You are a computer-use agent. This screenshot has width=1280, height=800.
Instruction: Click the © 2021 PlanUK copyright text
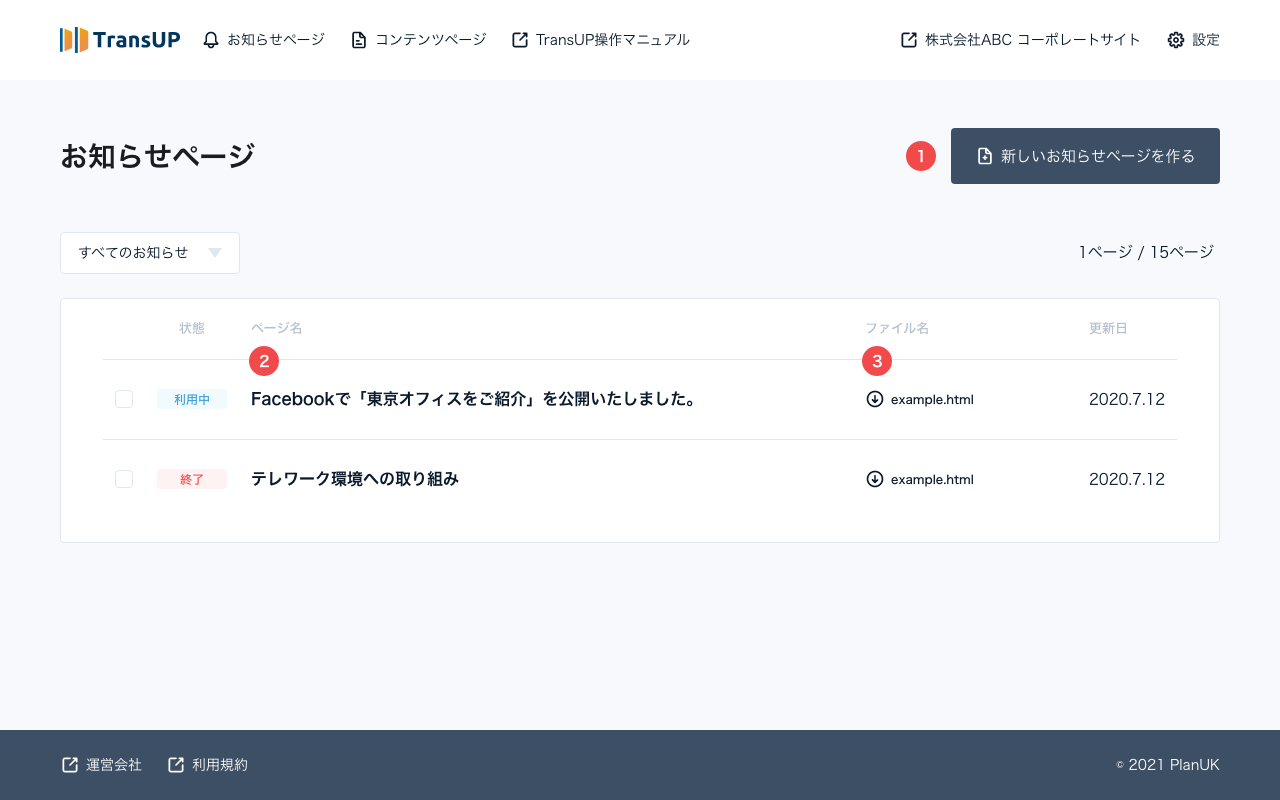(1168, 765)
